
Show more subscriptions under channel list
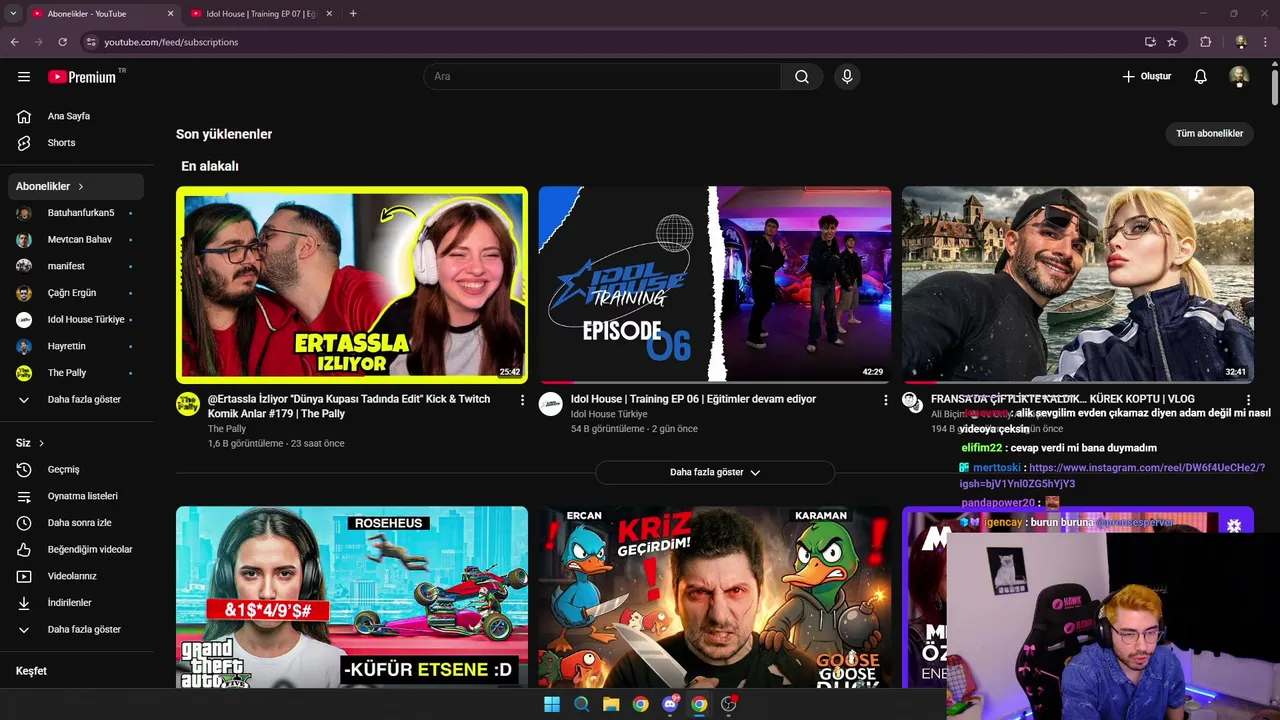78,399
